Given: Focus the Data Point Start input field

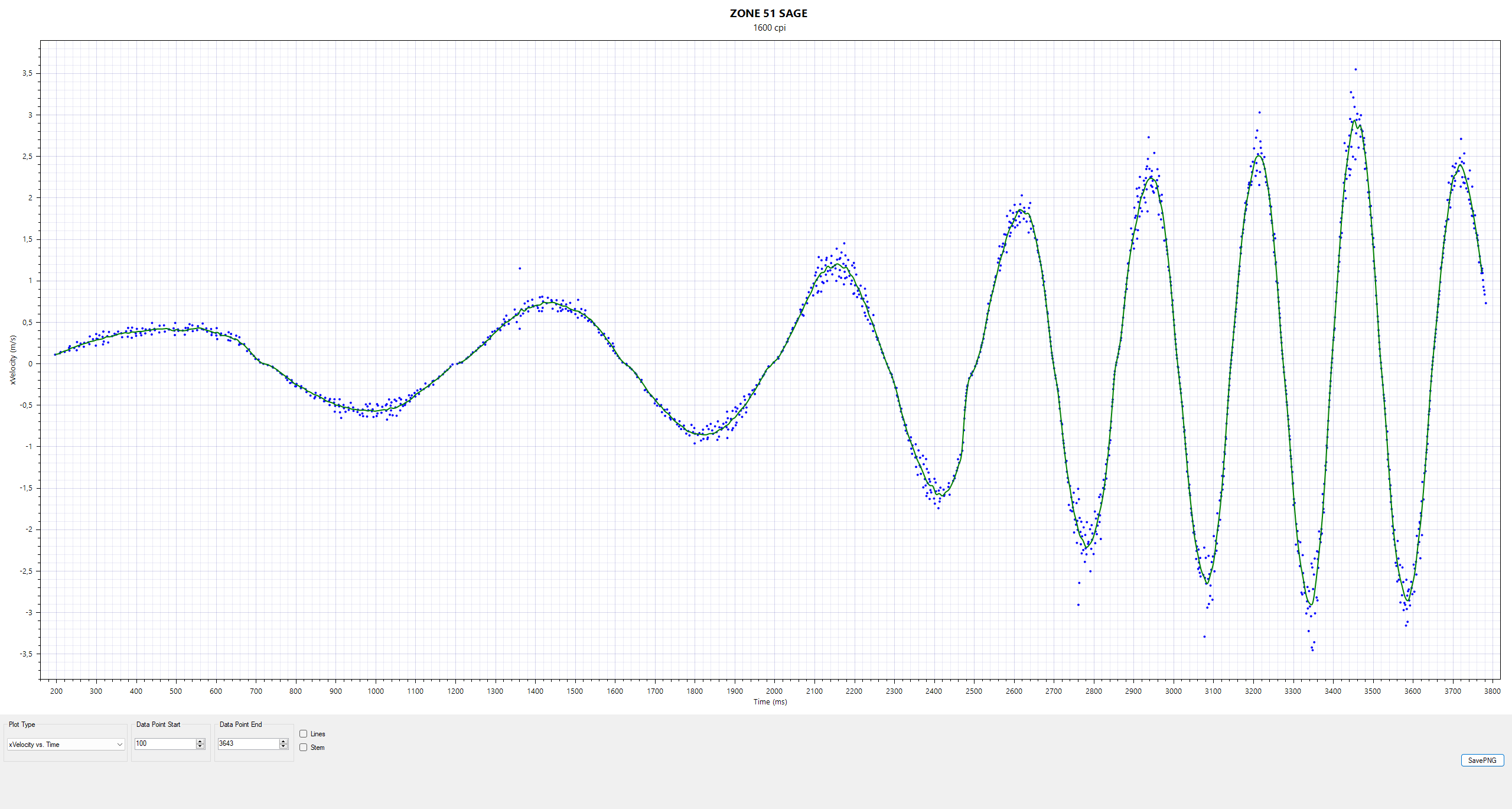Looking at the screenshot, I should [x=165, y=743].
